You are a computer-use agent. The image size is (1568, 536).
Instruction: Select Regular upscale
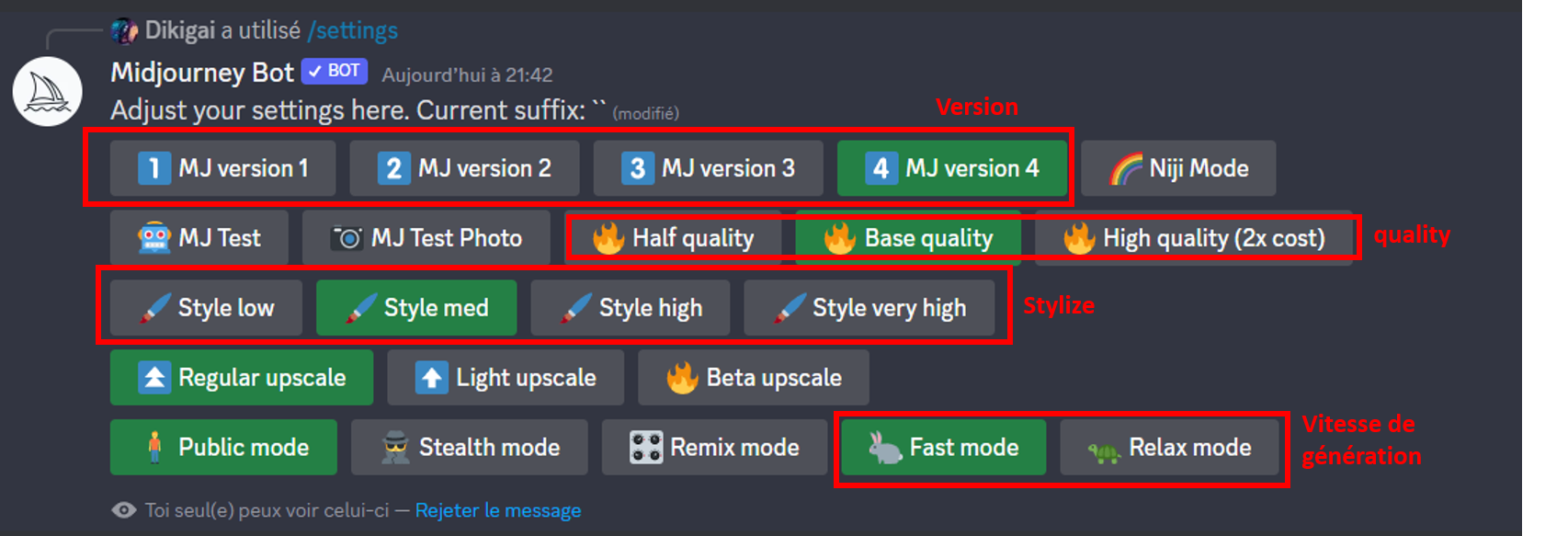point(242,378)
